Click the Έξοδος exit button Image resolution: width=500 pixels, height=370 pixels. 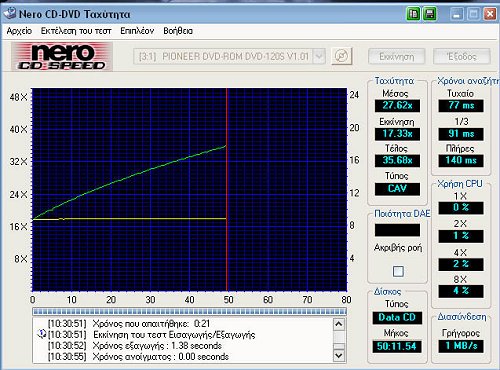462,56
